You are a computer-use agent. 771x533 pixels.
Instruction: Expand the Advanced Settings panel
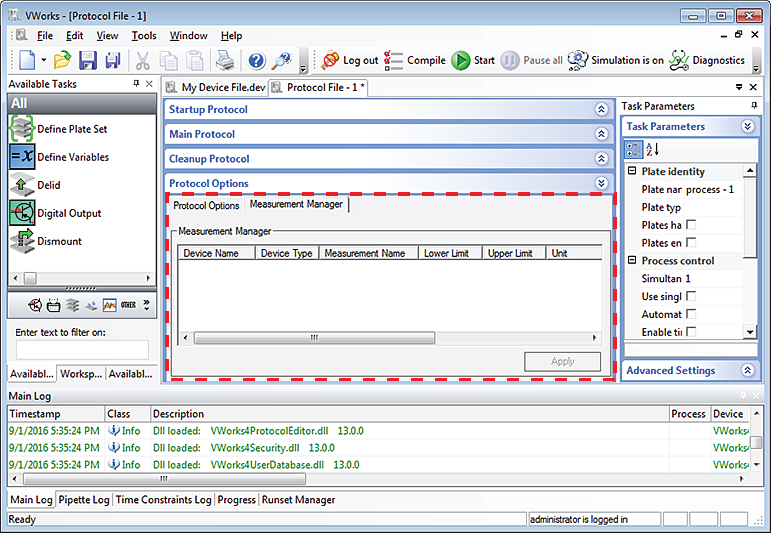[747, 371]
